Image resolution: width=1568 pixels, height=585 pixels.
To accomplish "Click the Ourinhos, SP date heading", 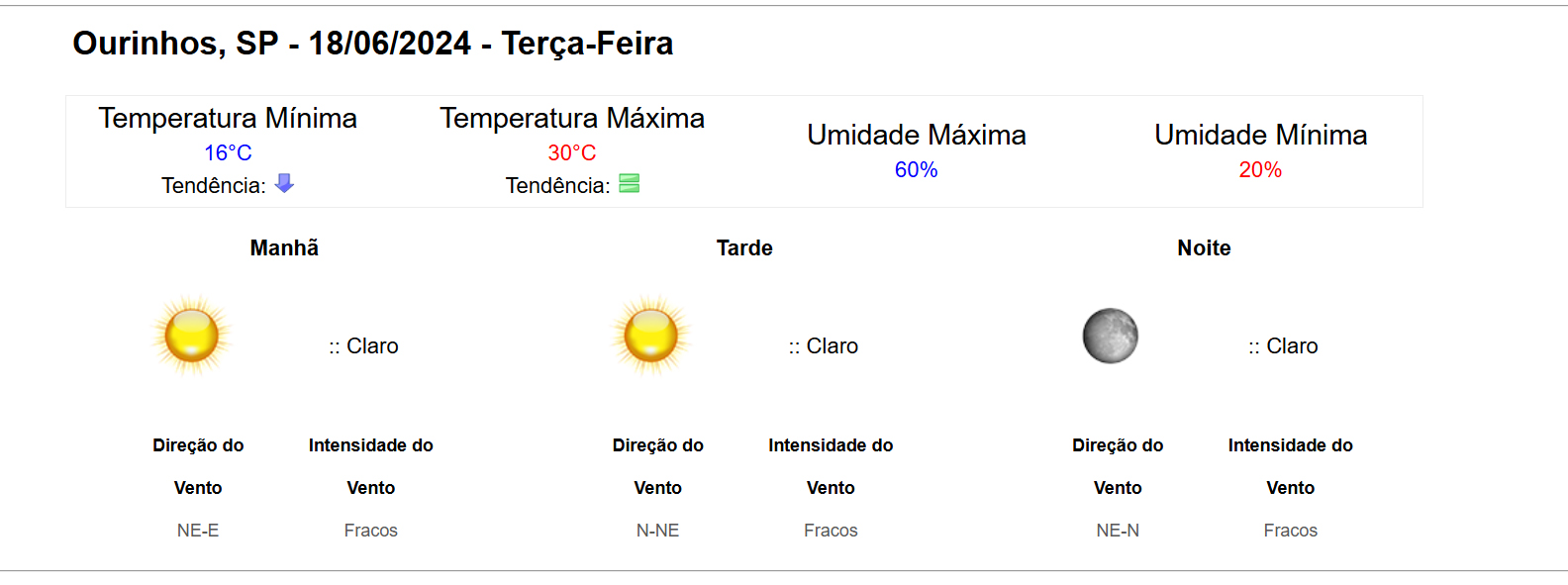I will click(x=372, y=44).
